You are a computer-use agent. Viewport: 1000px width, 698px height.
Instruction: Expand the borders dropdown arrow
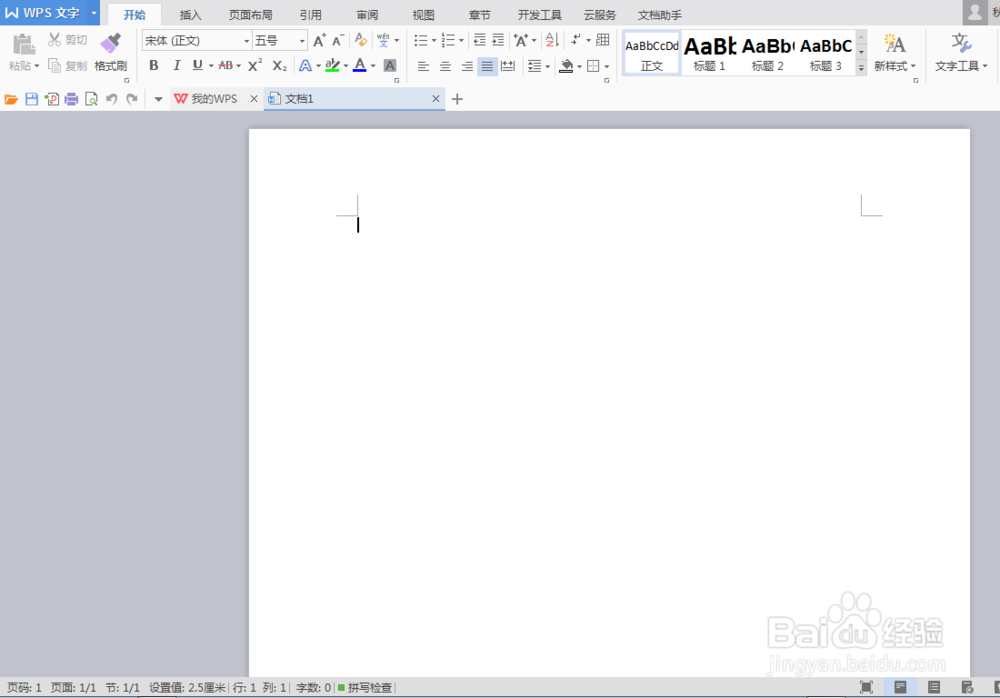pos(607,66)
